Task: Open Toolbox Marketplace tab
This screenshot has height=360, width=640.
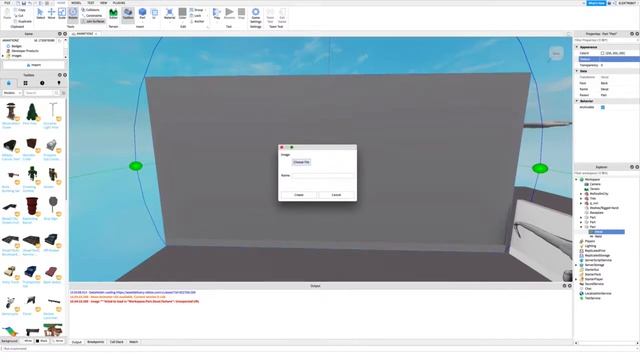Action: tap(9, 83)
